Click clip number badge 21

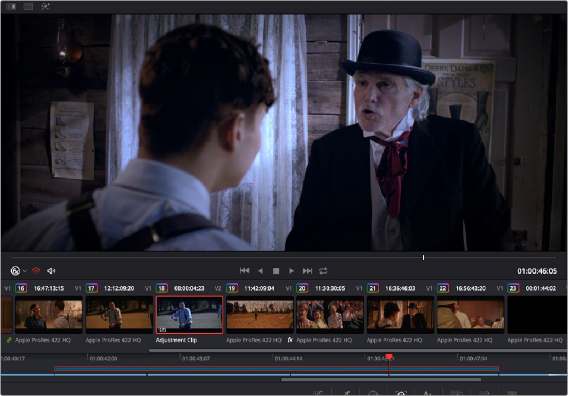(x=372, y=288)
